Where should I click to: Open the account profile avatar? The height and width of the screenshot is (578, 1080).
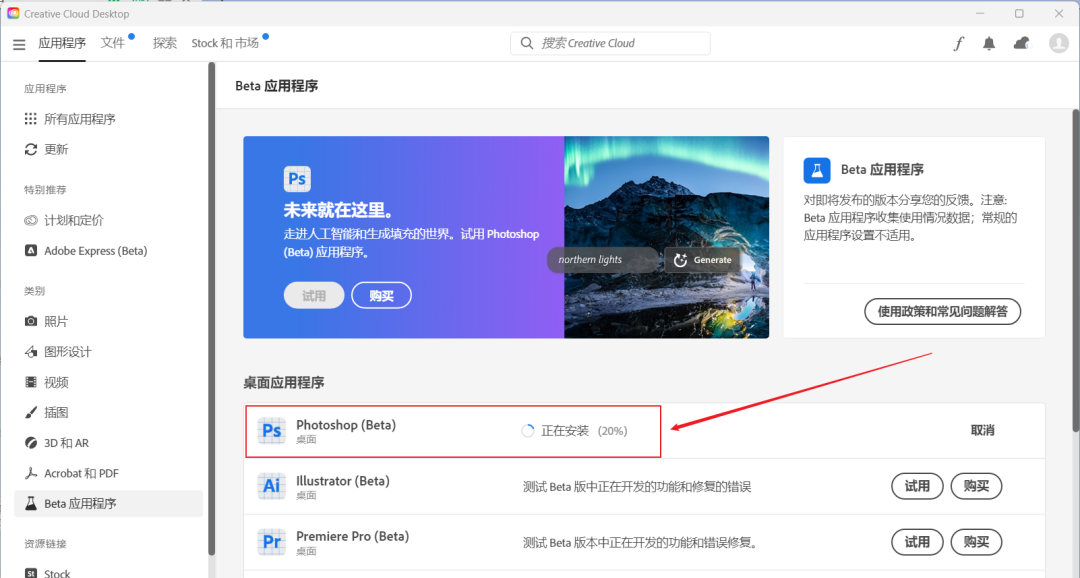click(x=1057, y=43)
